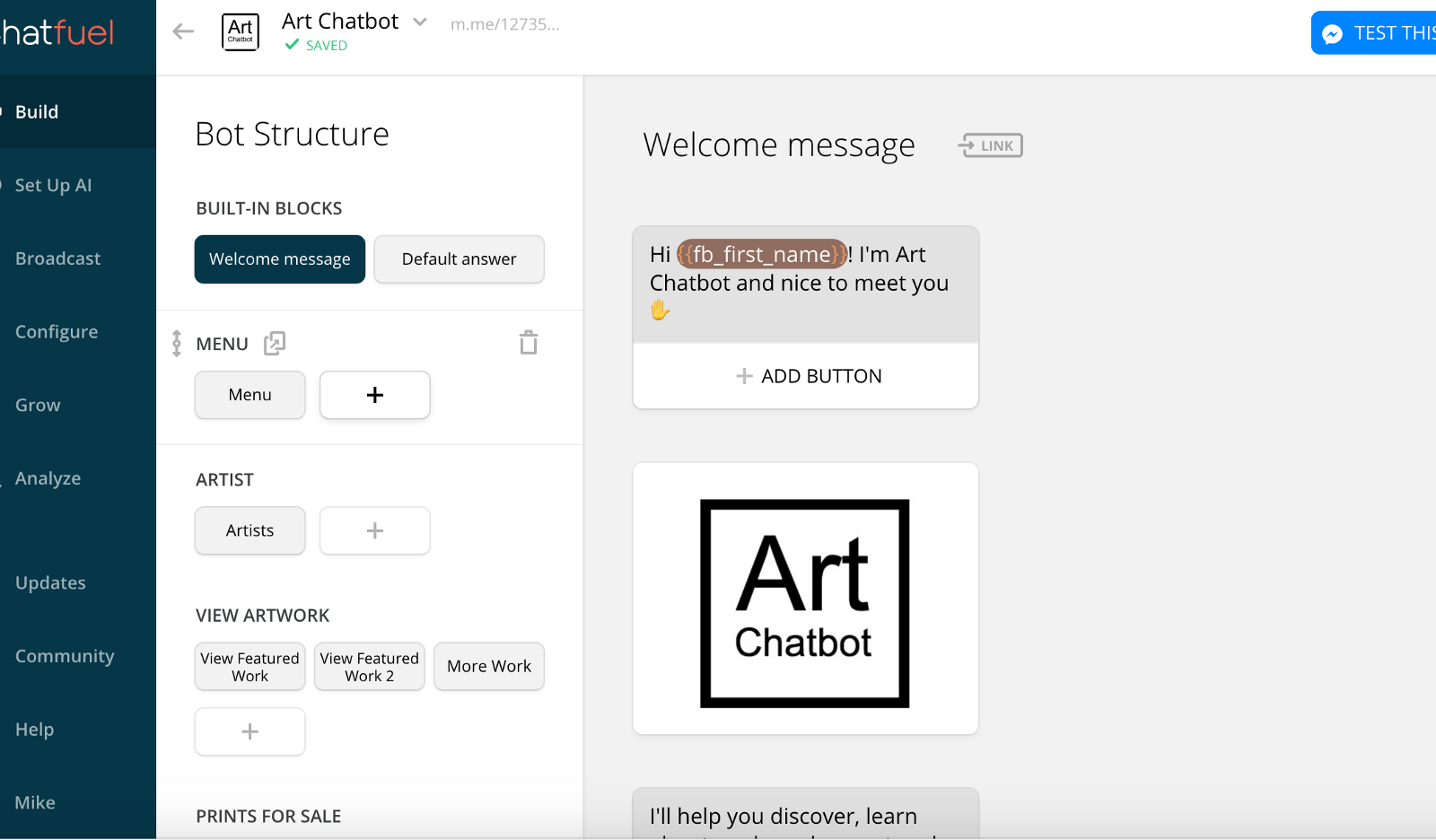Add a new block to View Artwork group
The image size is (1436, 840).
(250, 731)
